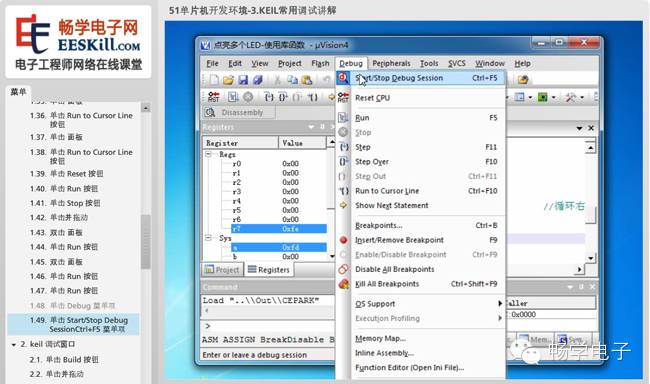650x384 pixels.
Task: Click the green chip window toolbar icon
Action: (x=543, y=97)
